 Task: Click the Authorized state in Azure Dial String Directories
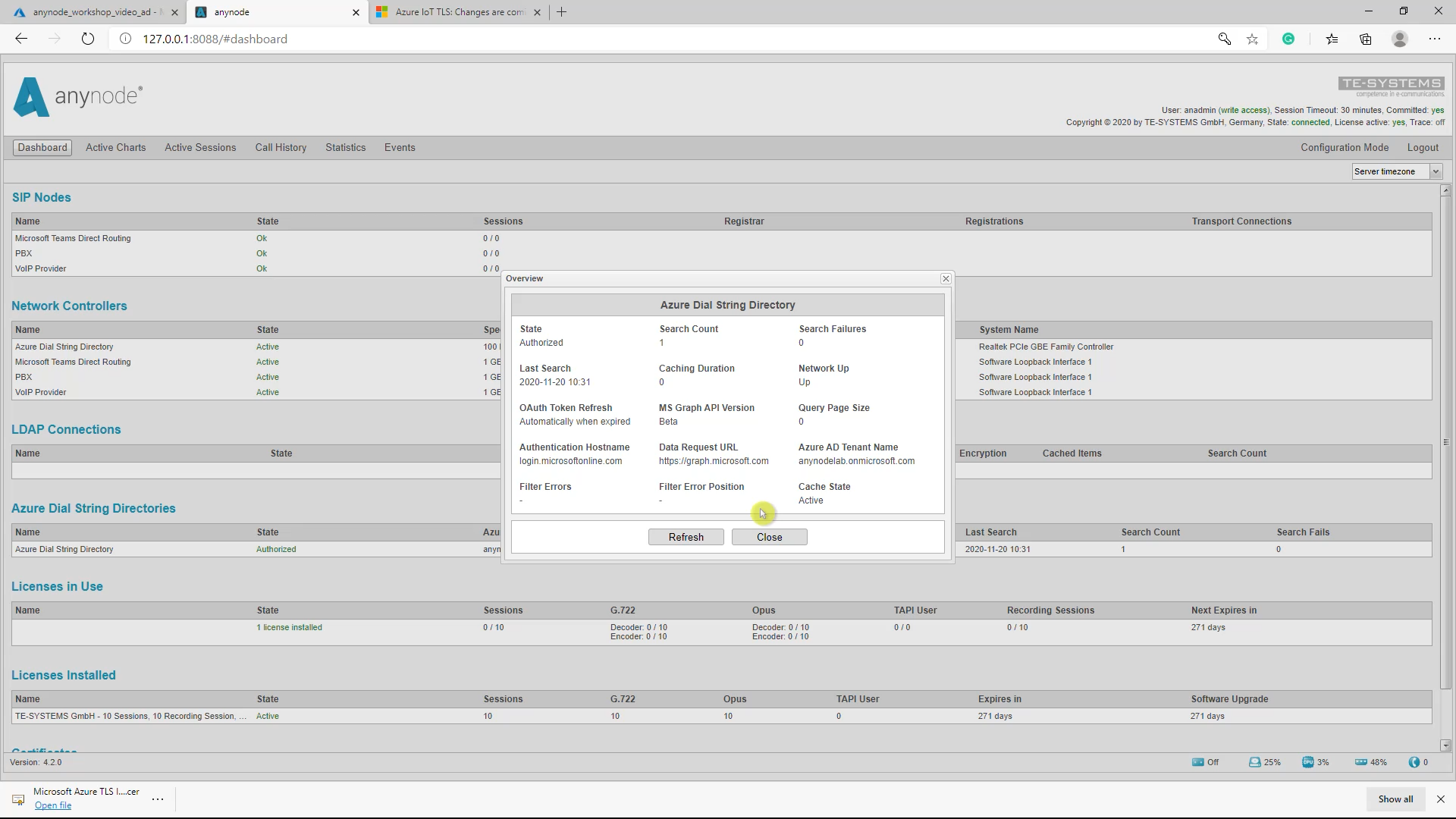(x=276, y=549)
